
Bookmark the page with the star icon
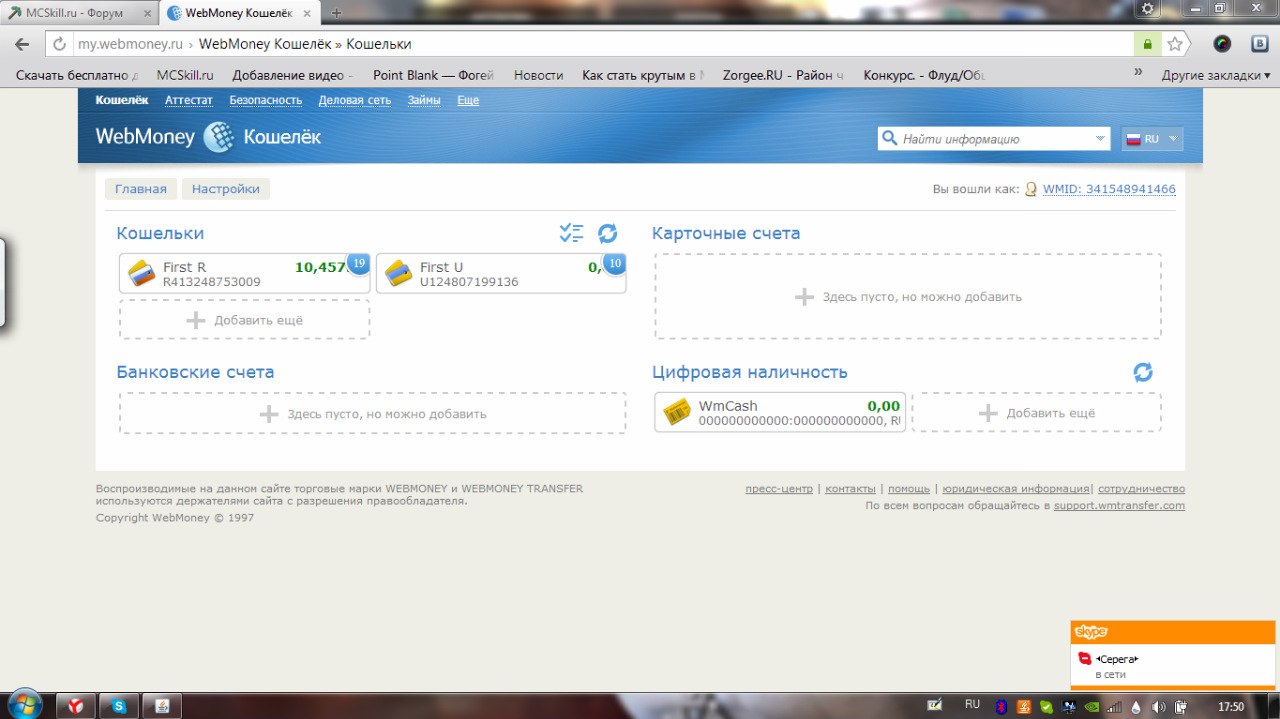[1175, 44]
